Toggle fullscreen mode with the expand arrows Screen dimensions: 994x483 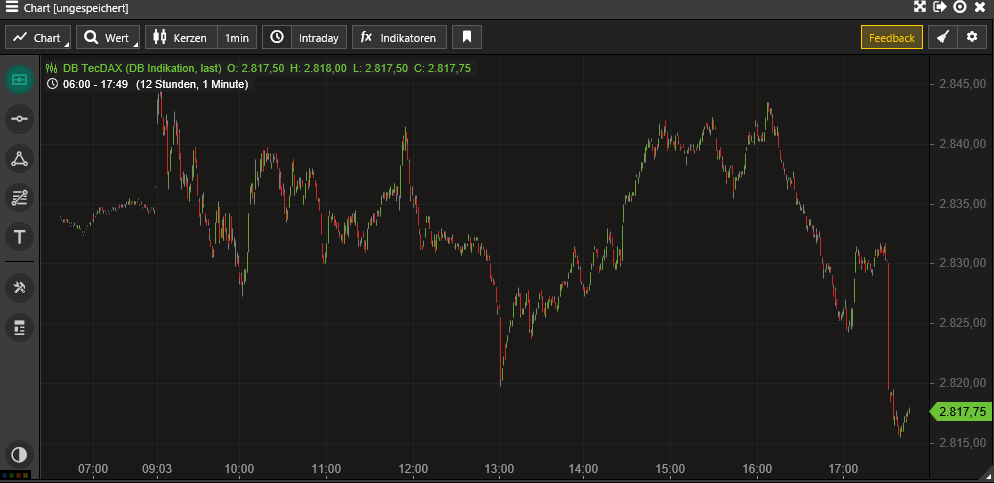pos(920,7)
